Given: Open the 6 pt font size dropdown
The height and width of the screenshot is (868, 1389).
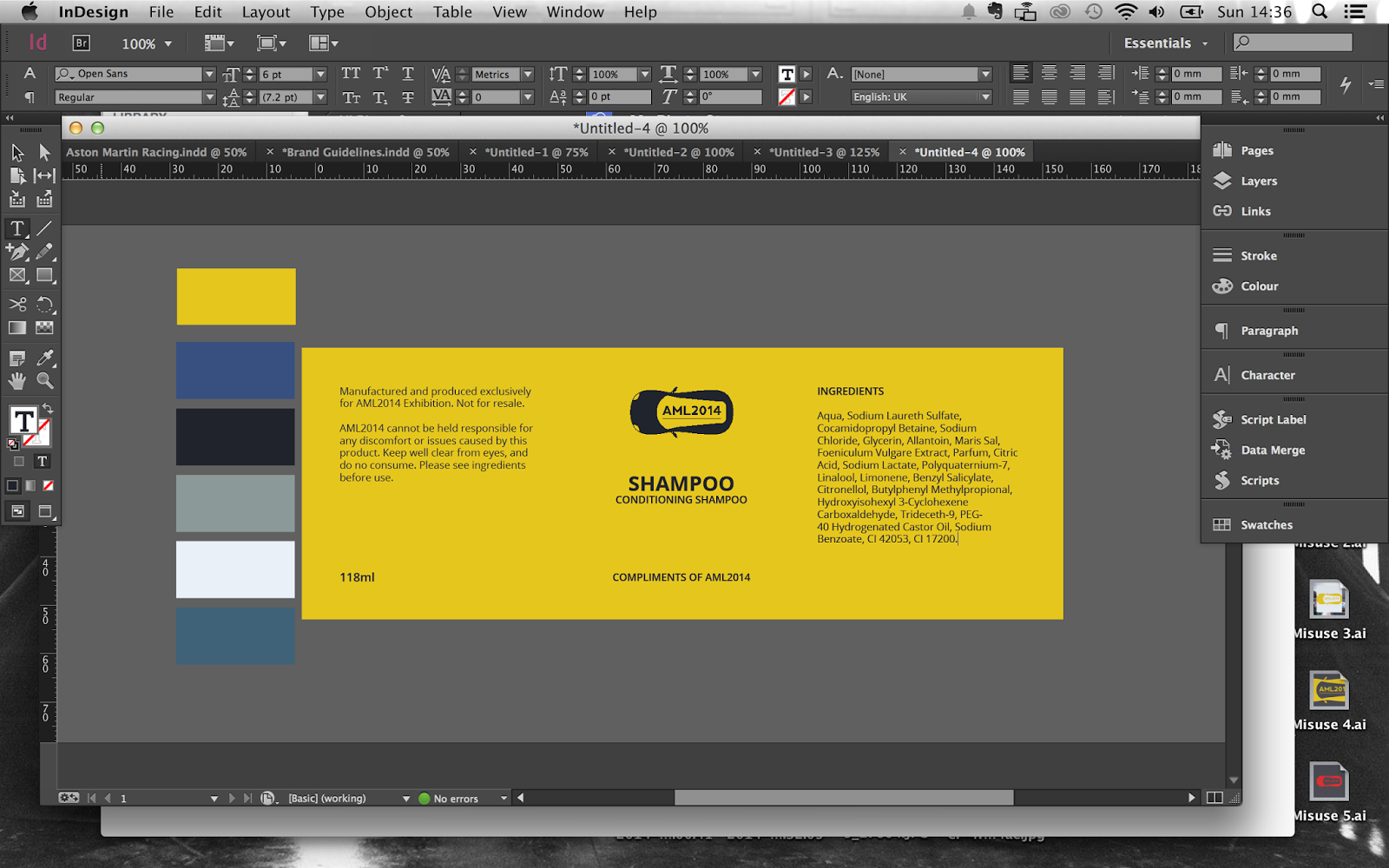Looking at the screenshot, I should (320, 75).
